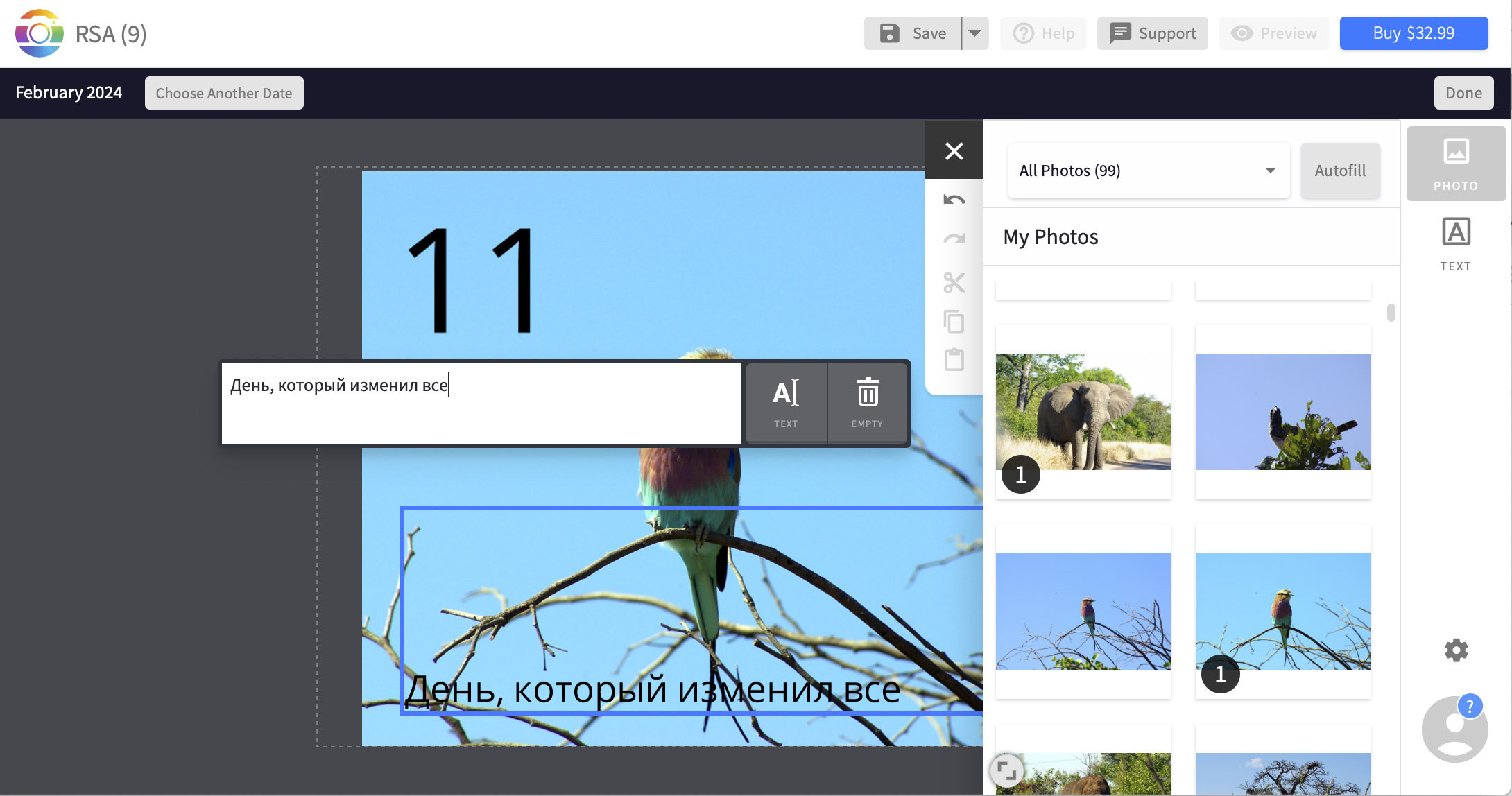Expand the All Photos (99) dropdown
1512x796 pixels.
(x=1149, y=171)
